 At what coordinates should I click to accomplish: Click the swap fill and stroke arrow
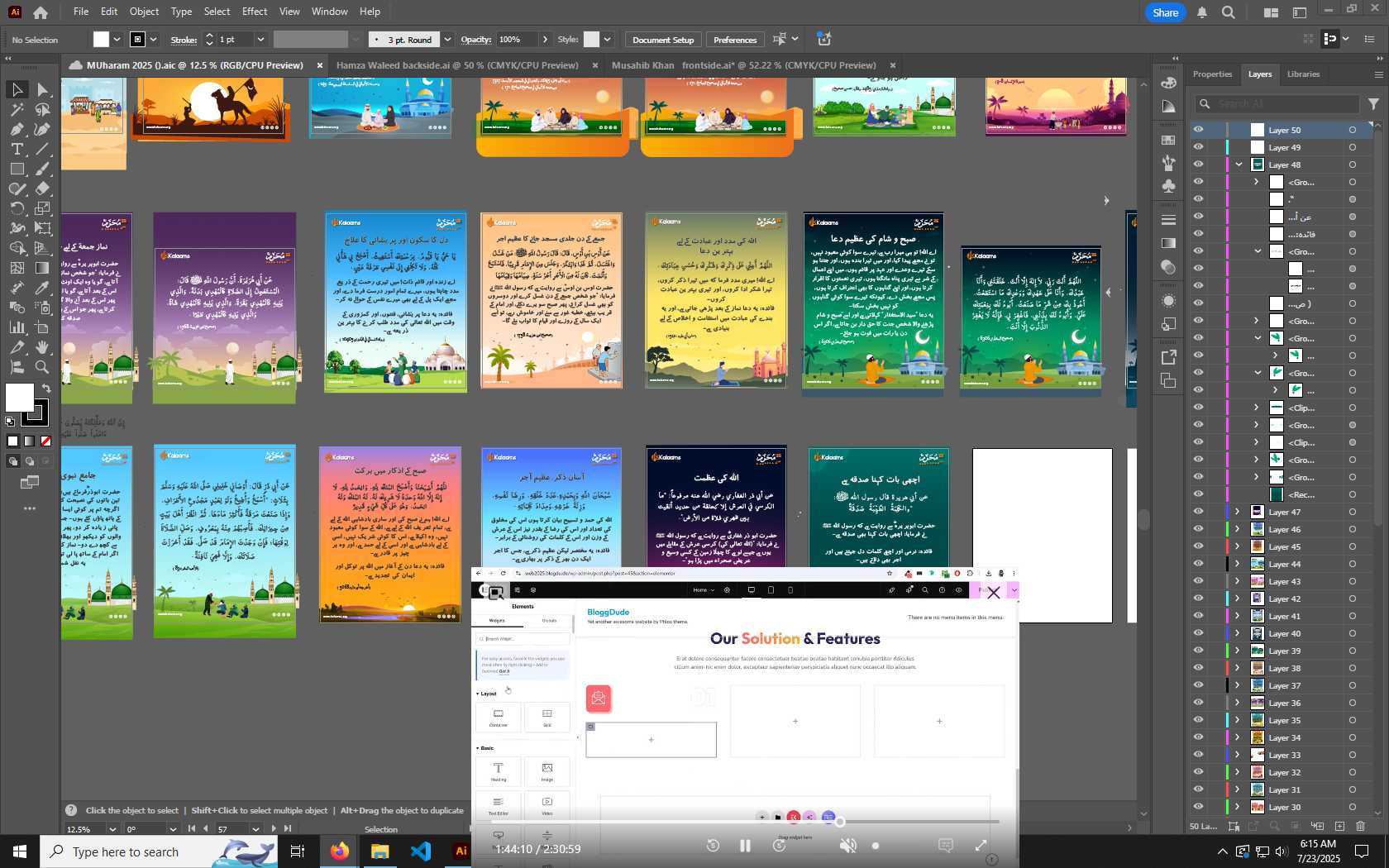(x=46, y=388)
